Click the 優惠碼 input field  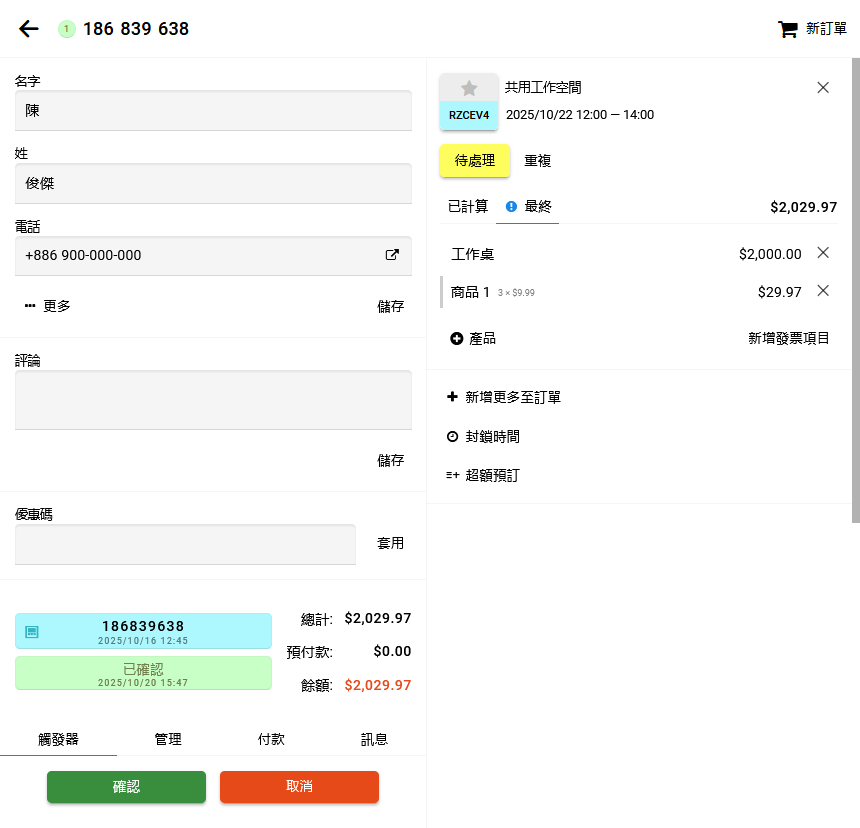pyautogui.click(x=185, y=544)
